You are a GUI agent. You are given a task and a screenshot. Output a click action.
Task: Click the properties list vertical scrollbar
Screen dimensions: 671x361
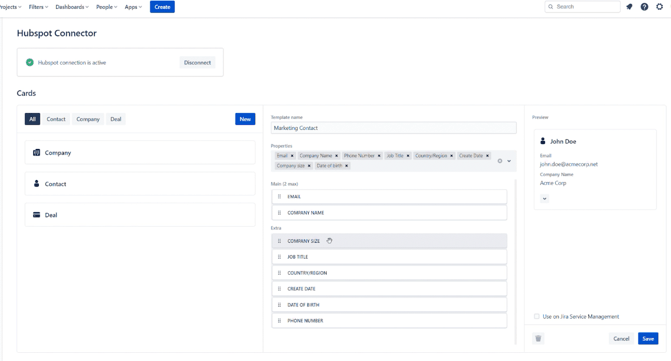coord(515,262)
